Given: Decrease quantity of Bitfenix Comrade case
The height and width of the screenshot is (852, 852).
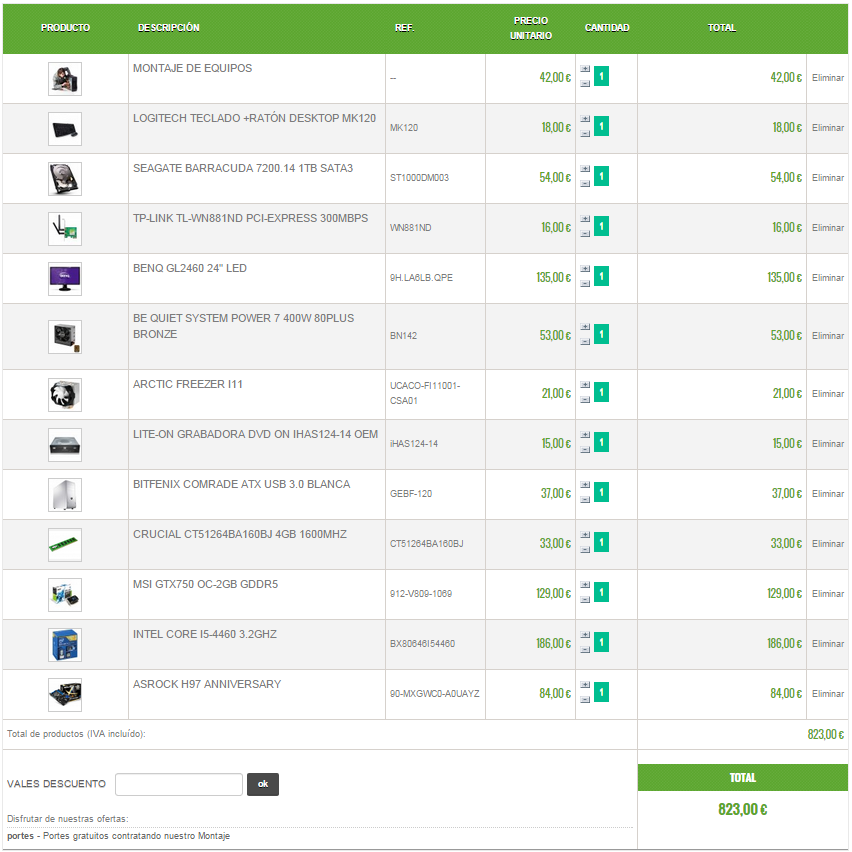Looking at the screenshot, I should [x=585, y=500].
